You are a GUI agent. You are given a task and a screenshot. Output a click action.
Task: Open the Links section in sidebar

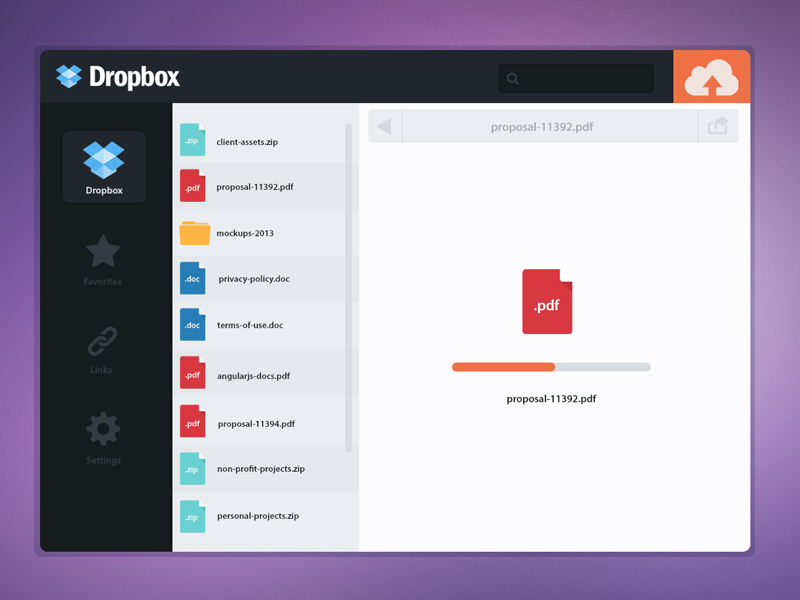(102, 348)
